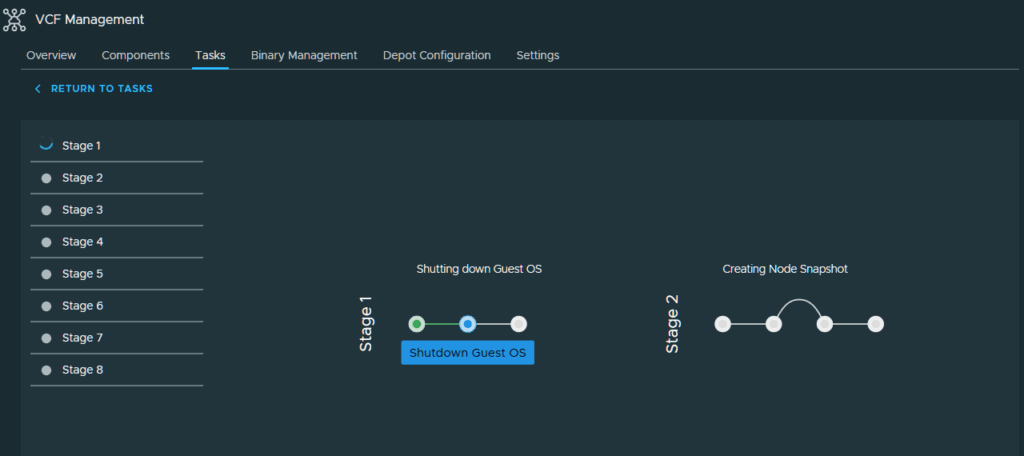Viewport: 1024px width, 456px height.
Task: Select Stage 6 in the stage list
Action: click(x=116, y=306)
